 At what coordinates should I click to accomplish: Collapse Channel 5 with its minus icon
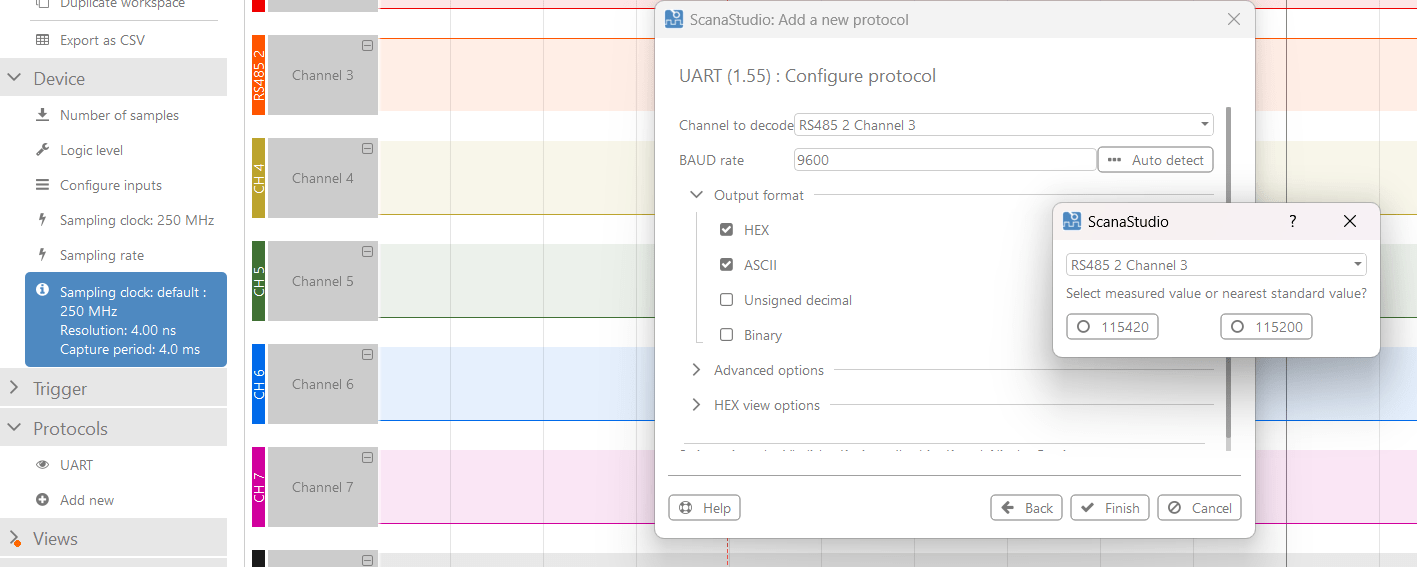tap(367, 252)
